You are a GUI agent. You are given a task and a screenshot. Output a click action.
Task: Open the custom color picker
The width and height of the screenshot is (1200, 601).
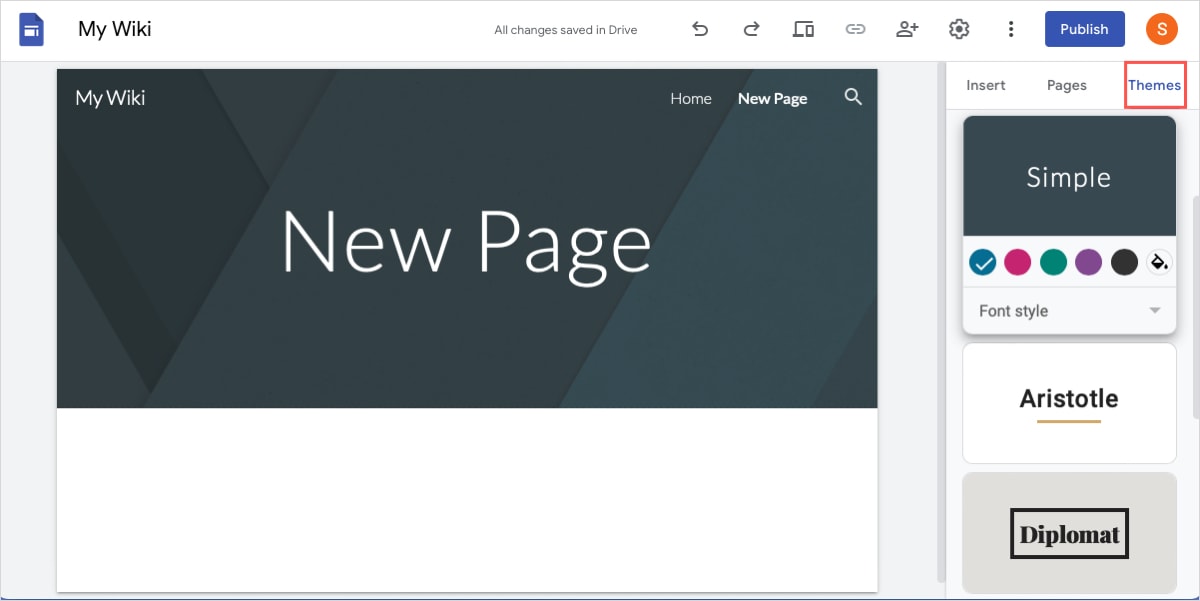click(x=1159, y=262)
